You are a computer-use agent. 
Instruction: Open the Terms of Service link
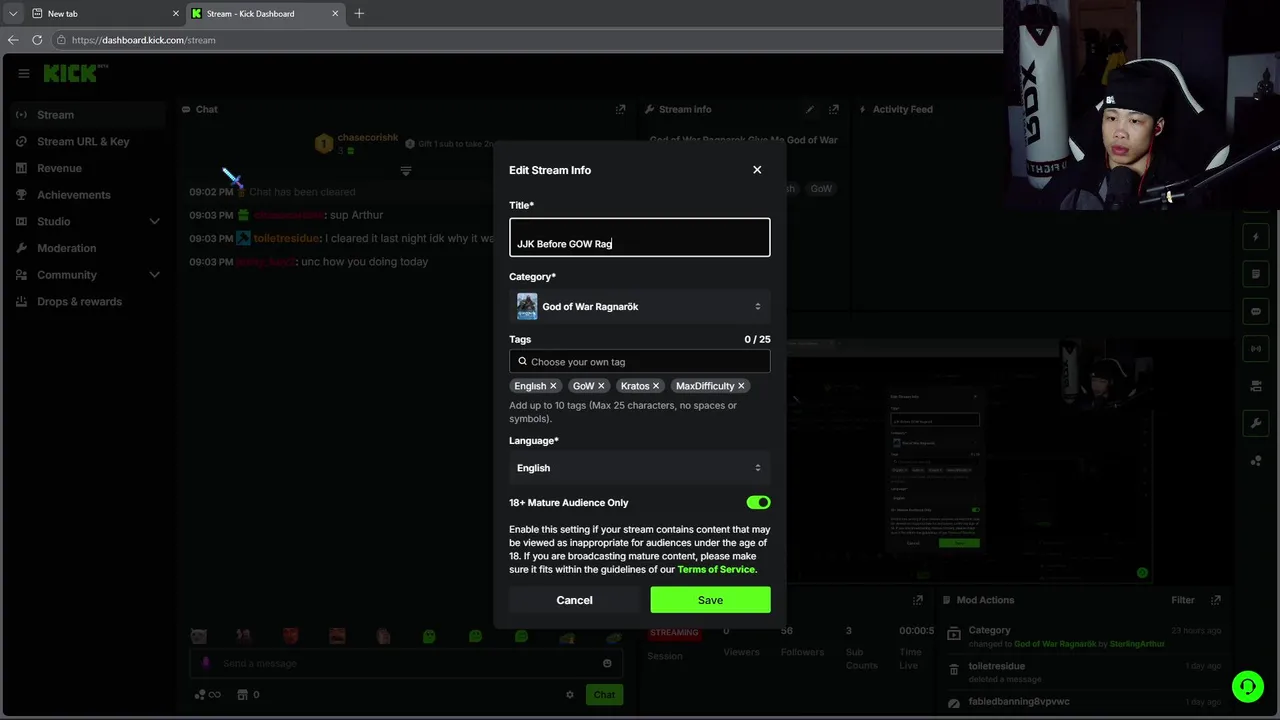pyautogui.click(x=716, y=570)
